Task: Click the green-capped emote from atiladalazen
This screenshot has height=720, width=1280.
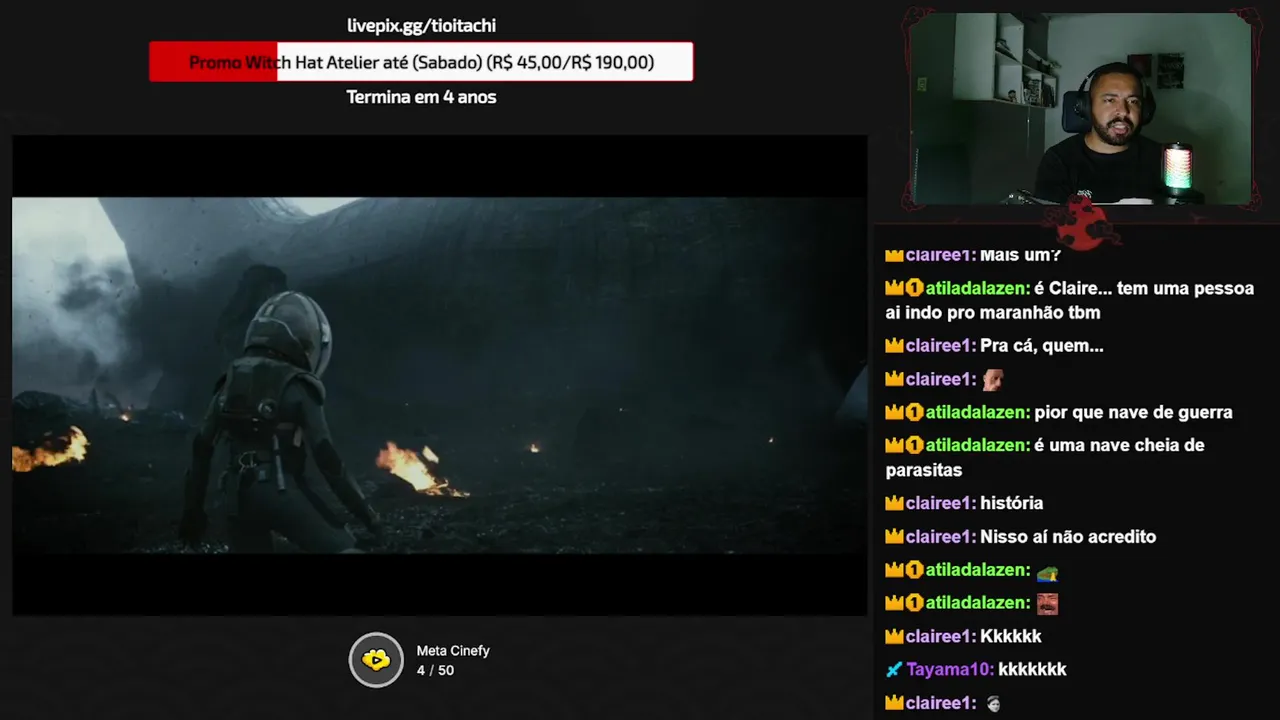Action: 1047,572
